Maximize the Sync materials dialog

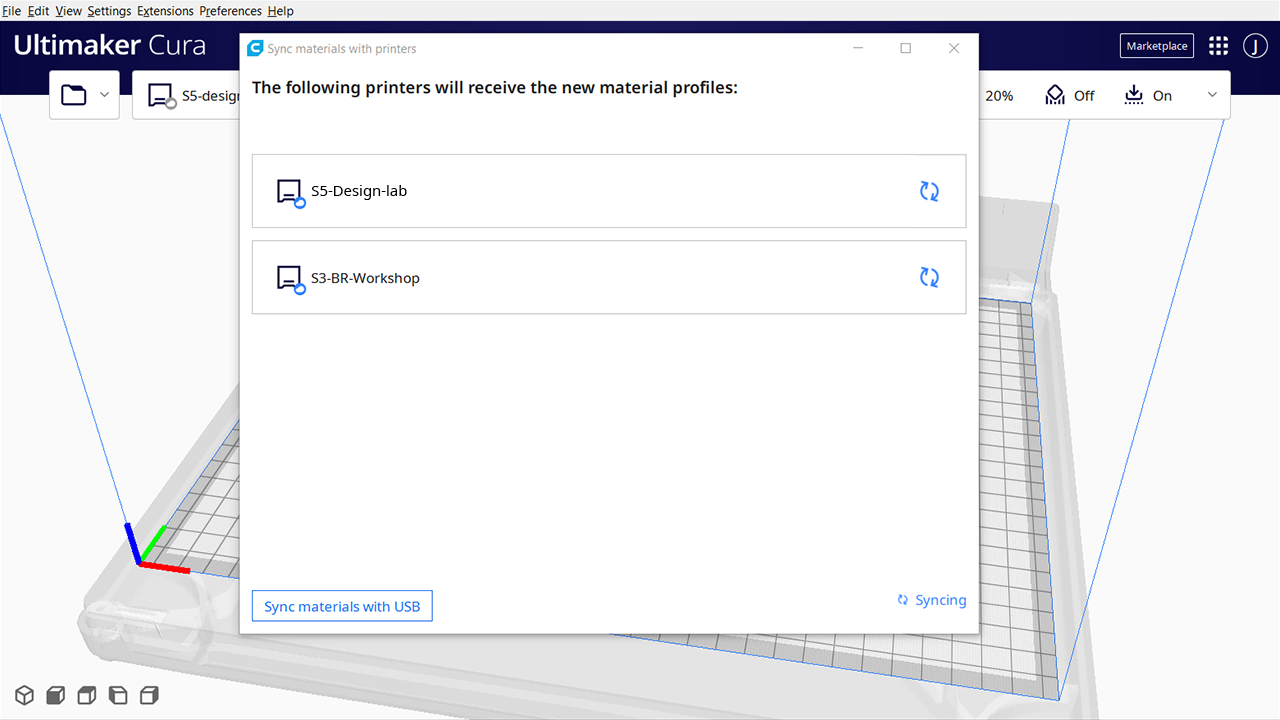point(906,48)
